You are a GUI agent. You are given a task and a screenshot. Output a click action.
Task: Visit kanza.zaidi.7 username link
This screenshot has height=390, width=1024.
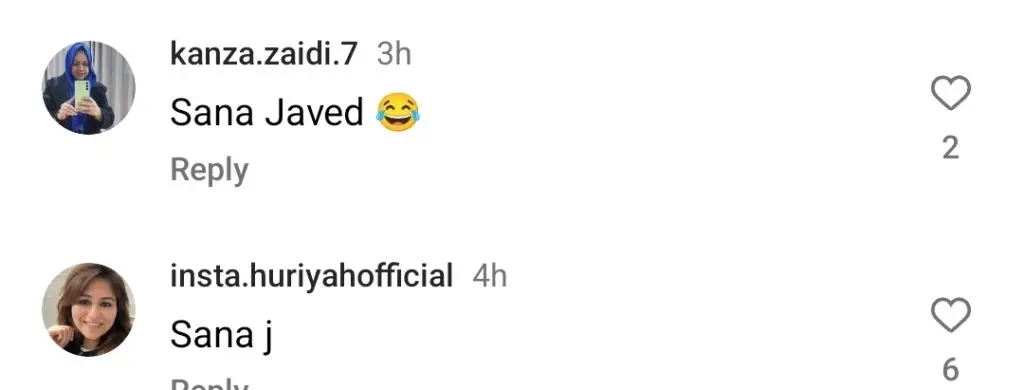pyautogui.click(x=264, y=54)
